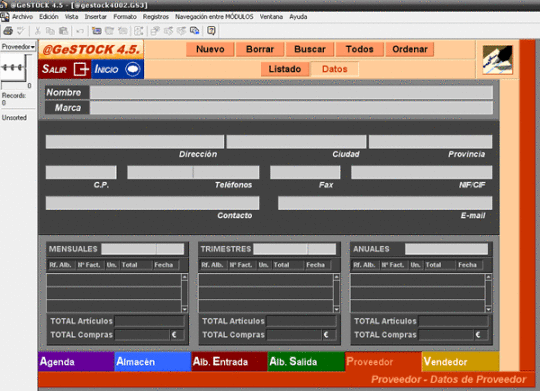Click the Anuales list scroll-up arrow

(488, 277)
